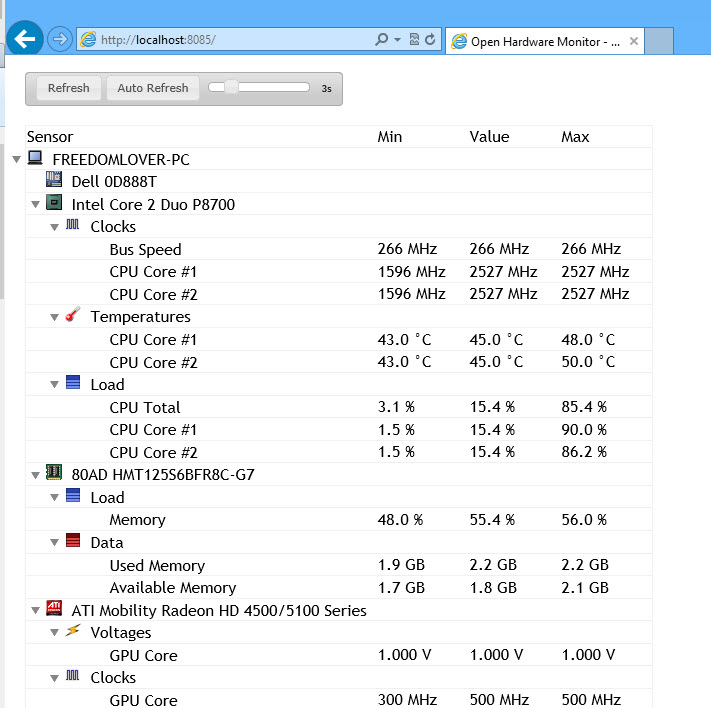711x708 pixels.
Task: Click the red Data icon under memory
Action: (x=73, y=540)
